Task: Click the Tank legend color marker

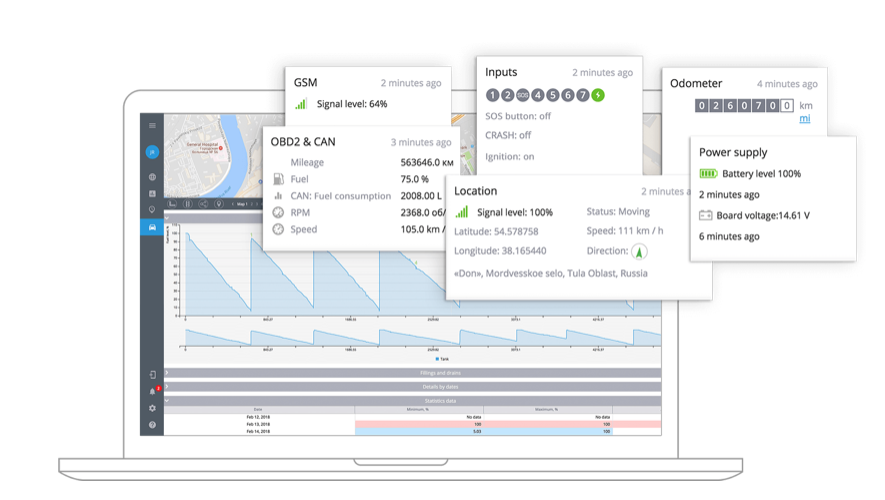Action: click(x=437, y=357)
